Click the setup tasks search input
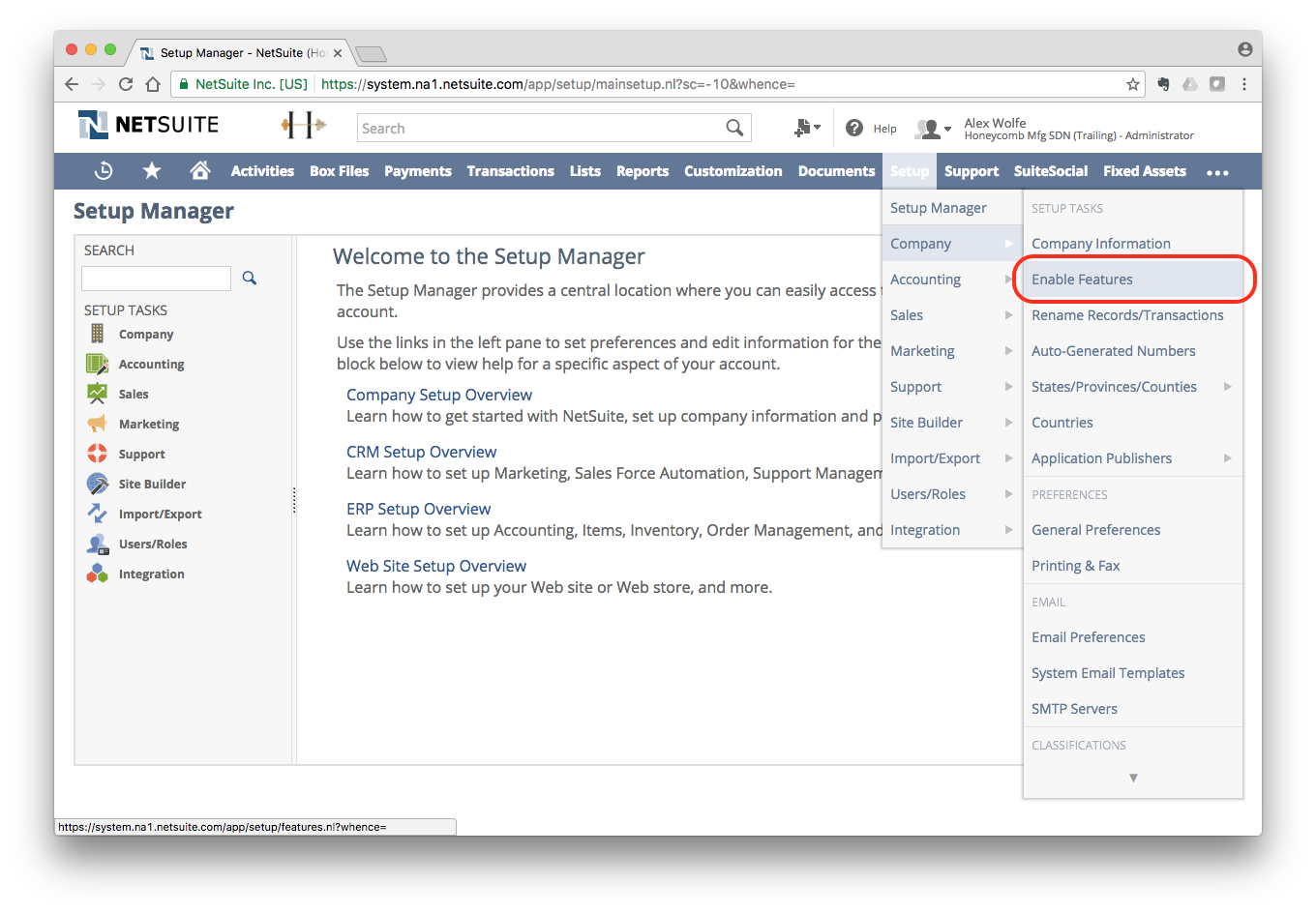Image resolution: width=1316 pixels, height=913 pixels. click(157, 279)
